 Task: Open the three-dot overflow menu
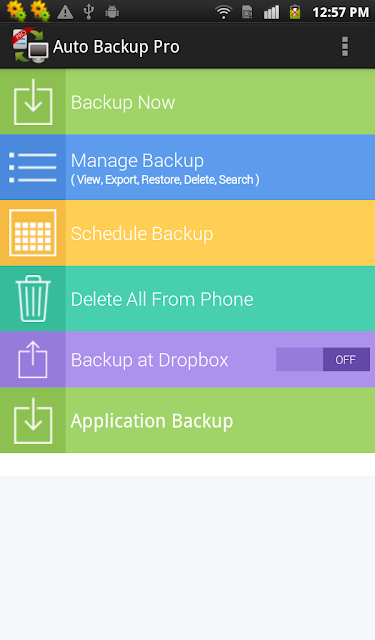coord(345,46)
